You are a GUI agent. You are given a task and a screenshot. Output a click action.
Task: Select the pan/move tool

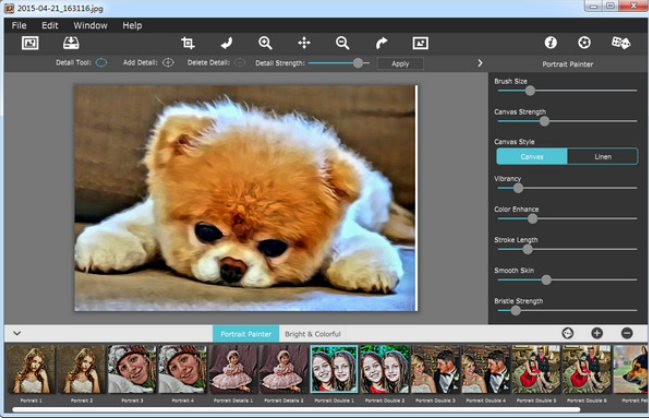(x=304, y=43)
